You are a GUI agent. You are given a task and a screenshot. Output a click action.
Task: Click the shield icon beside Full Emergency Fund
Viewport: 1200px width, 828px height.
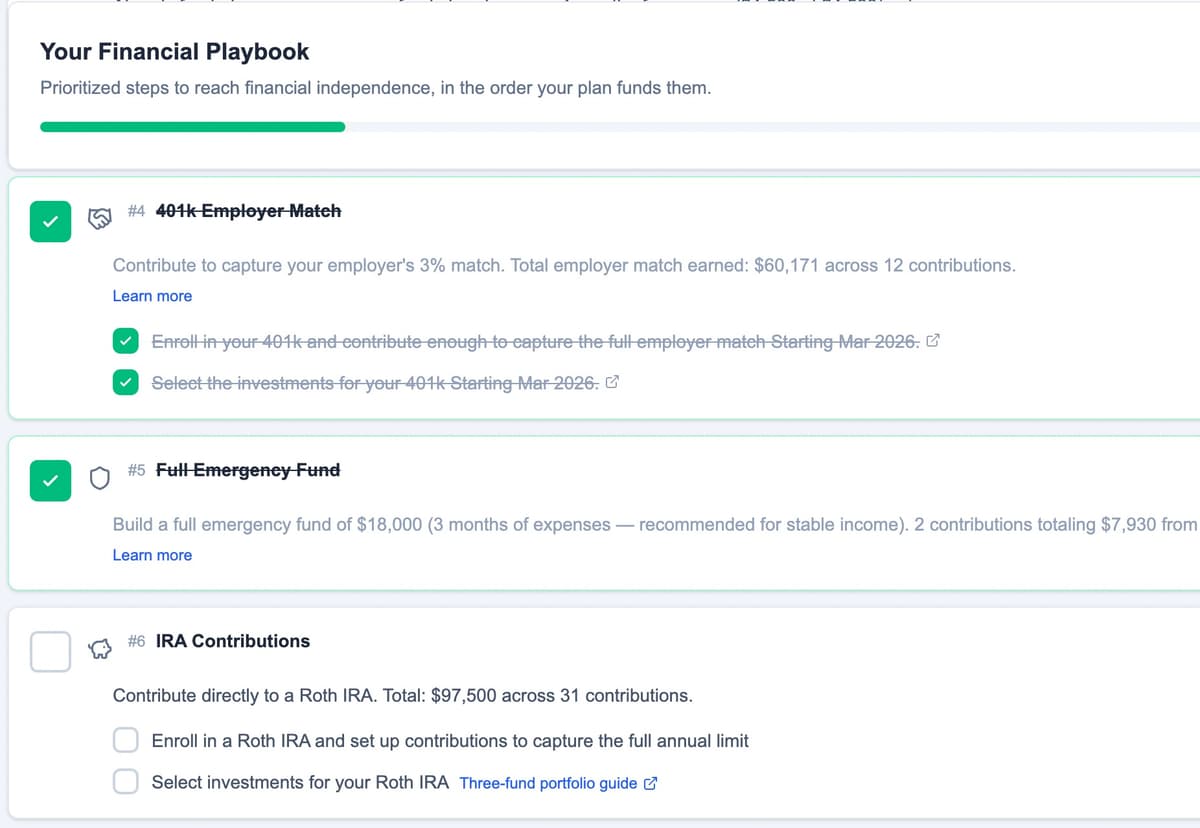(x=99, y=478)
